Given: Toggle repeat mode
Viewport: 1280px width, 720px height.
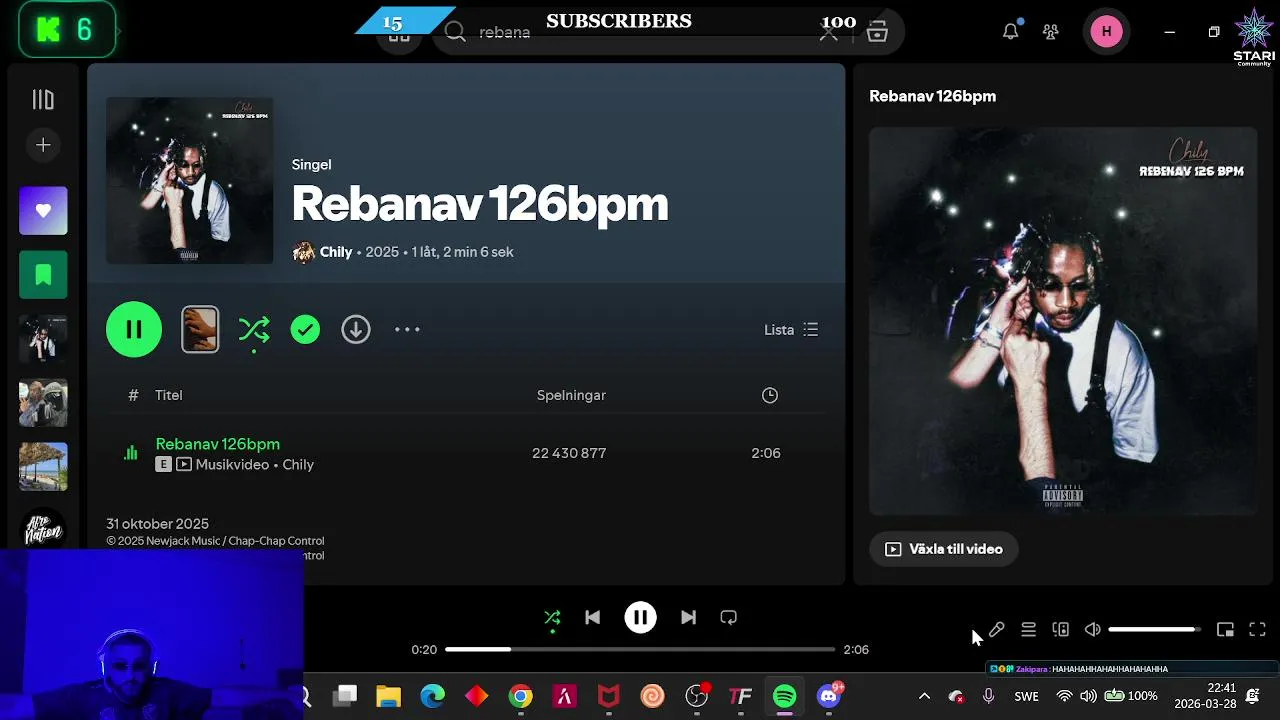Looking at the screenshot, I should (x=729, y=618).
